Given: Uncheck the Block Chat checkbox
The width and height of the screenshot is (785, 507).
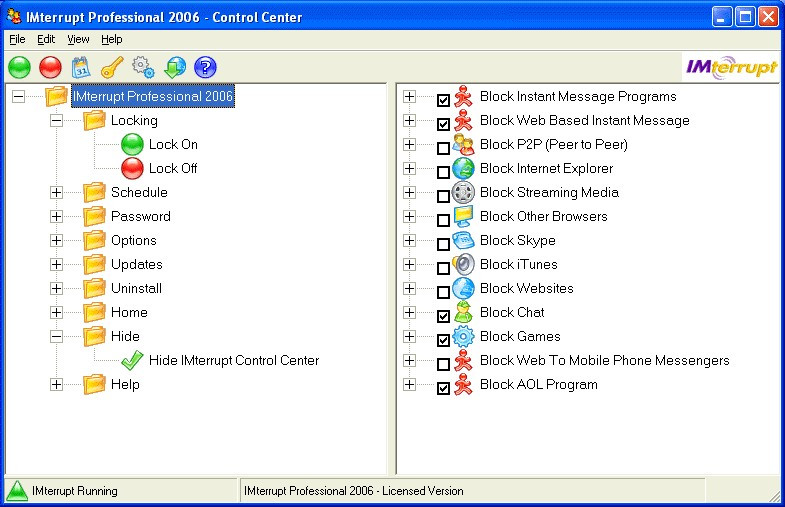Looking at the screenshot, I should 443,316.
